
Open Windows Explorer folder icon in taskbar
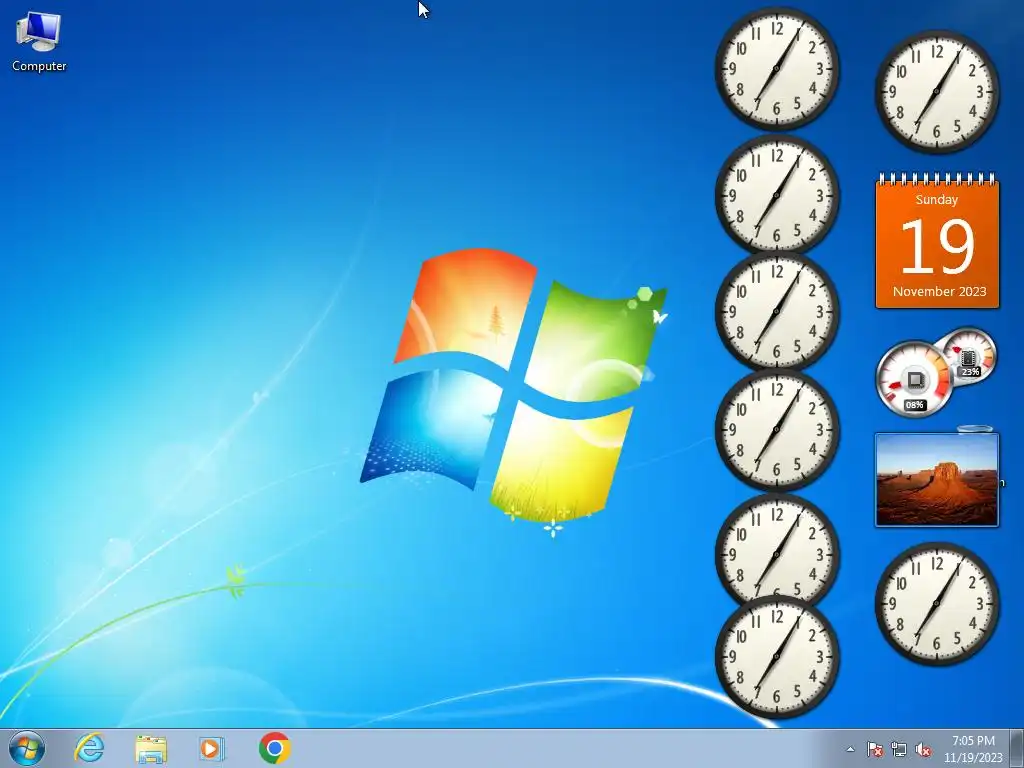pos(151,748)
